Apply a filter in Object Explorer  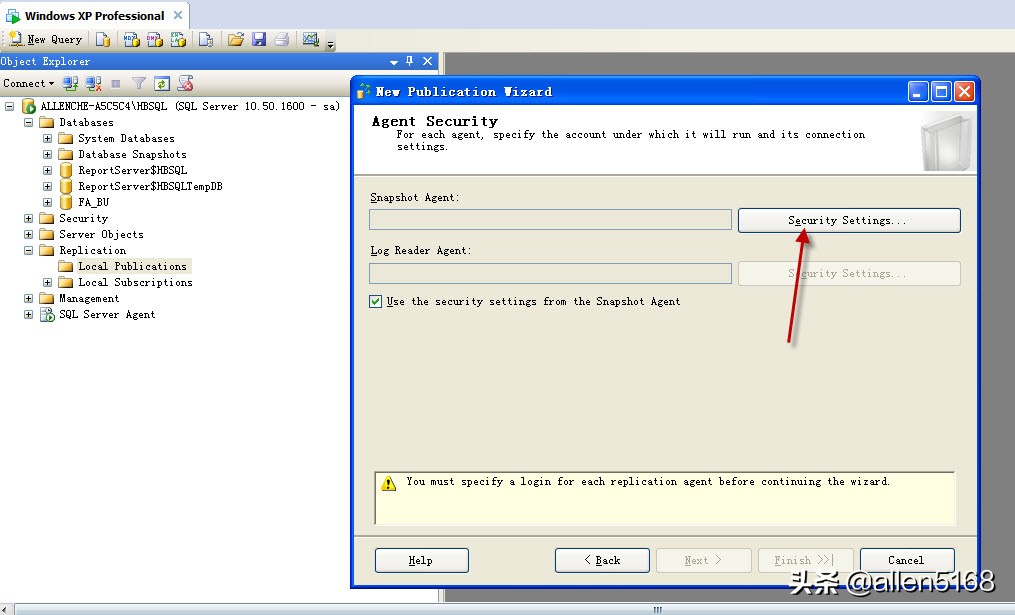point(140,84)
